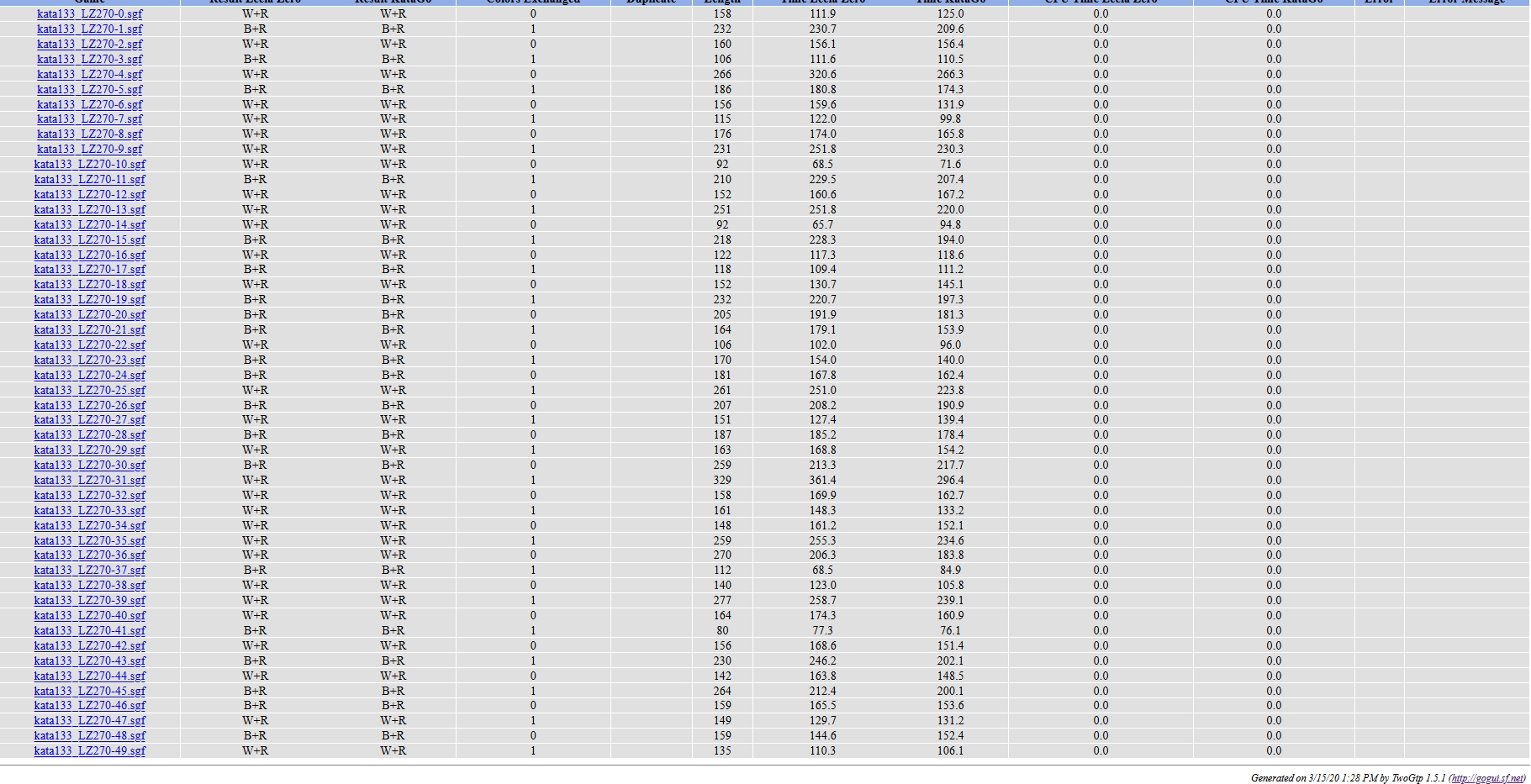Open the kata133_LZ270-49.sgf game record

tap(89, 751)
